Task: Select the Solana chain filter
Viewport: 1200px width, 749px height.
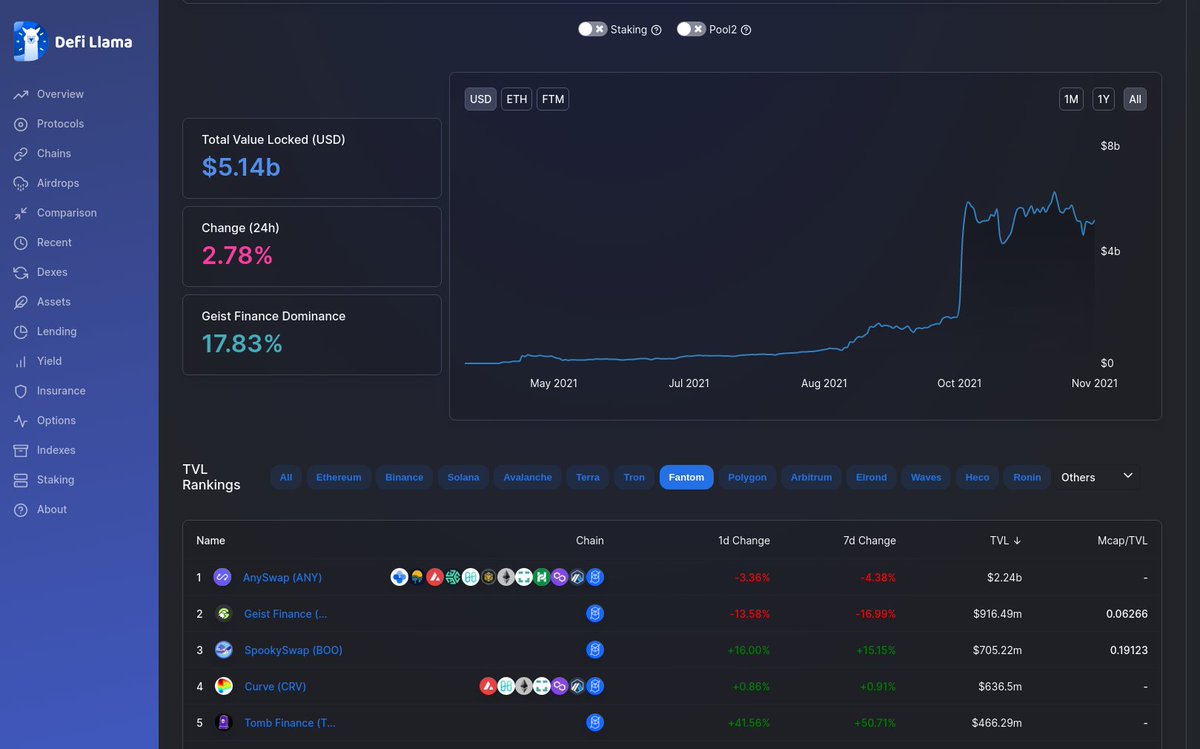Action: click(463, 477)
